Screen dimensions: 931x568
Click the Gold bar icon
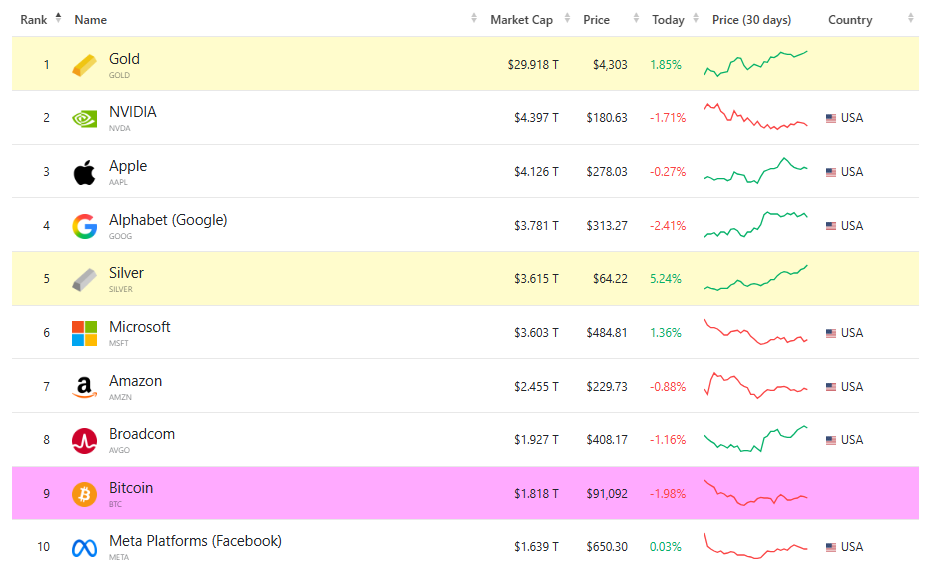[x=85, y=65]
